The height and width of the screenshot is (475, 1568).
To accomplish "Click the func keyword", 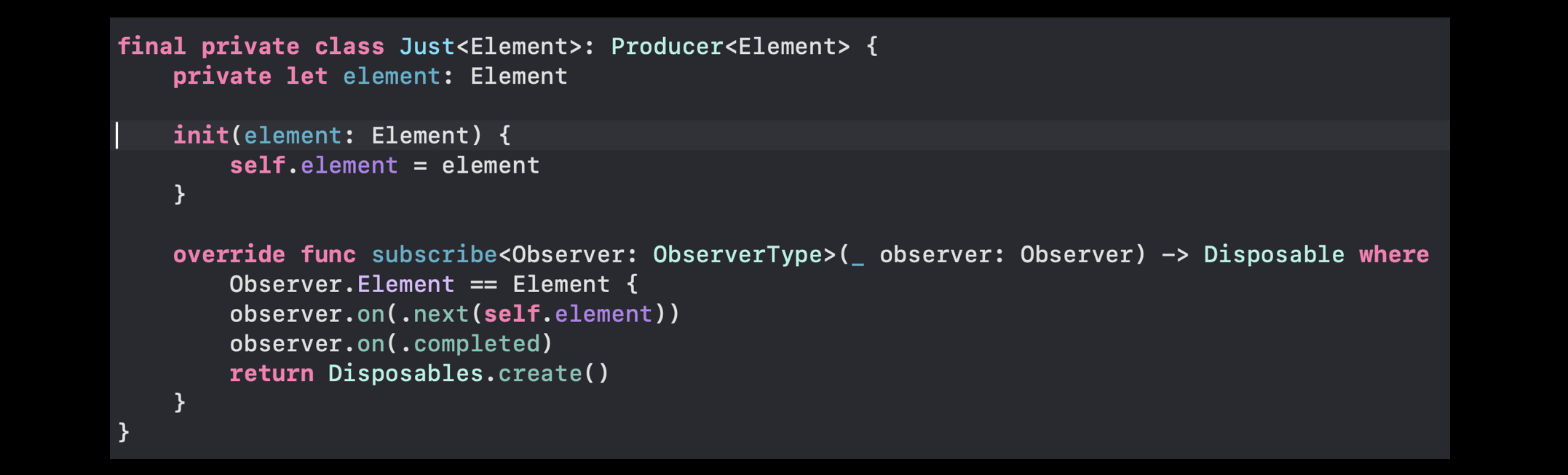I will click(x=328, y=254).
